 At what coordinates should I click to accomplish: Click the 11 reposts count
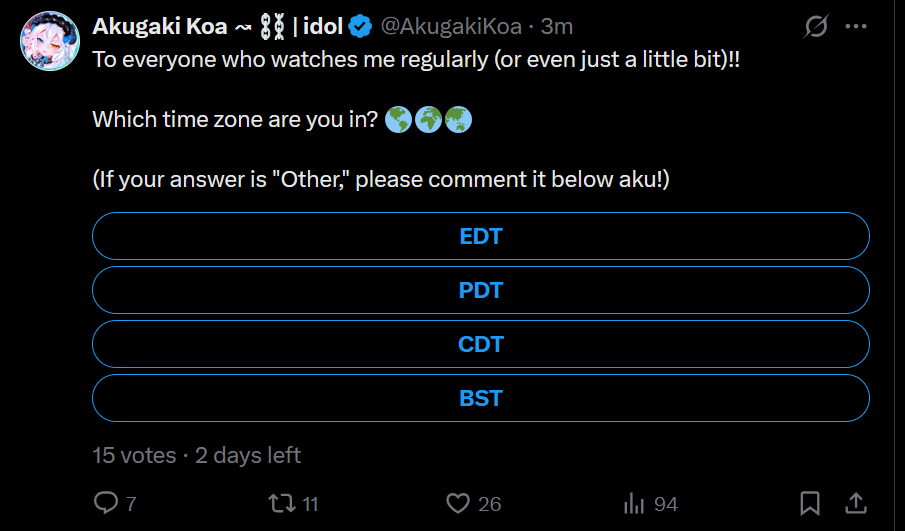pyautogui.click(x=310, y=504)
